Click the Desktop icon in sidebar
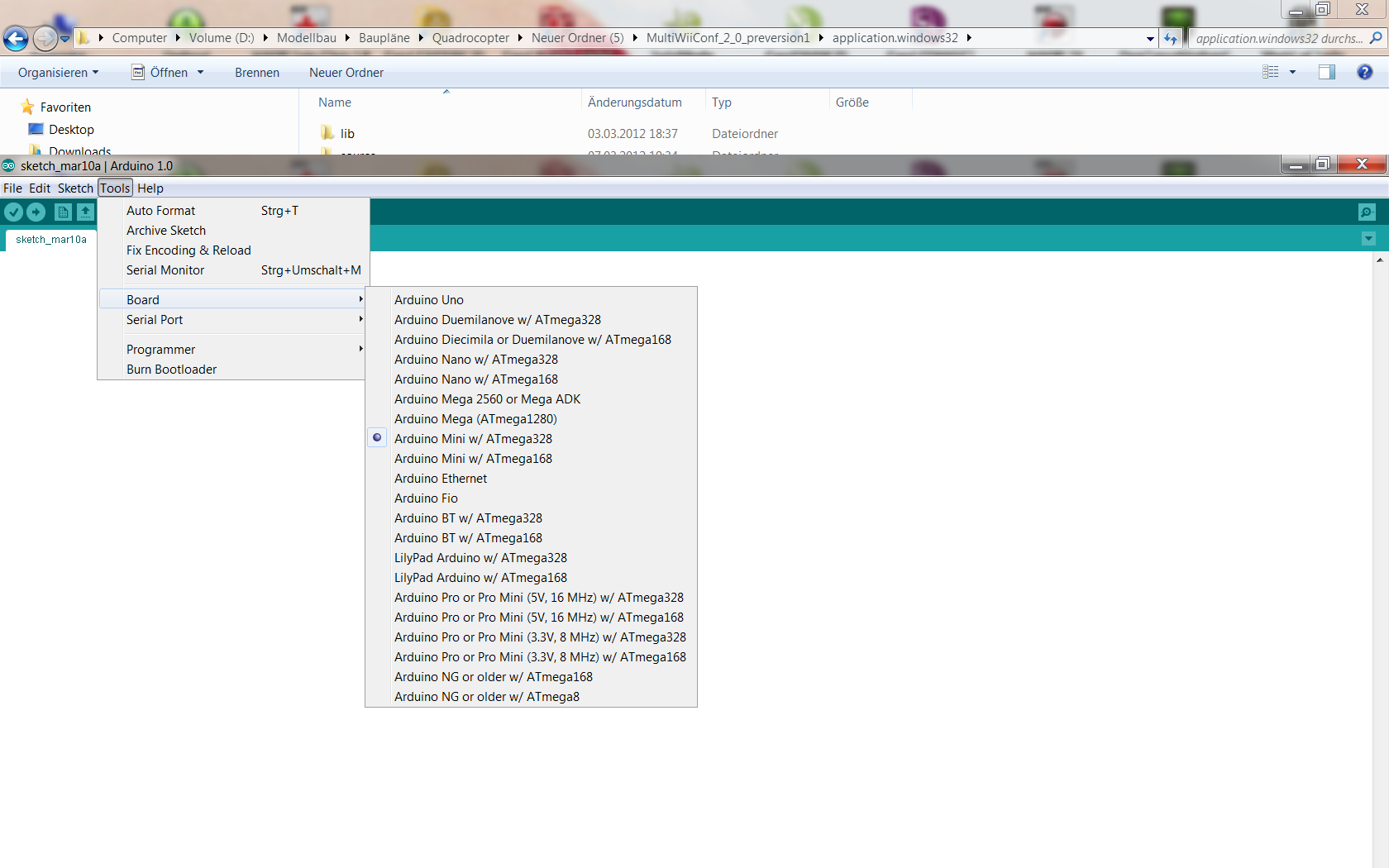This screenshot has width=1389, height=868. pos(36,129)
